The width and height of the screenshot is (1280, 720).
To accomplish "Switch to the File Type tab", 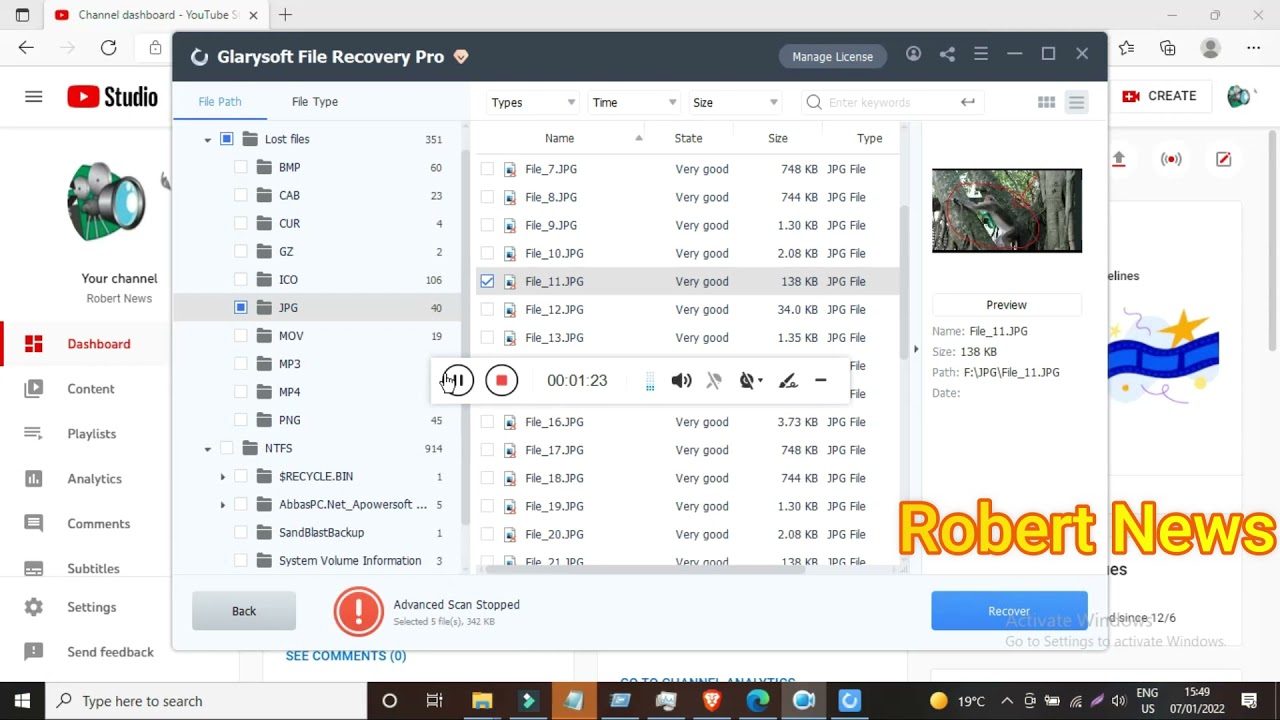I will (314, 102).
